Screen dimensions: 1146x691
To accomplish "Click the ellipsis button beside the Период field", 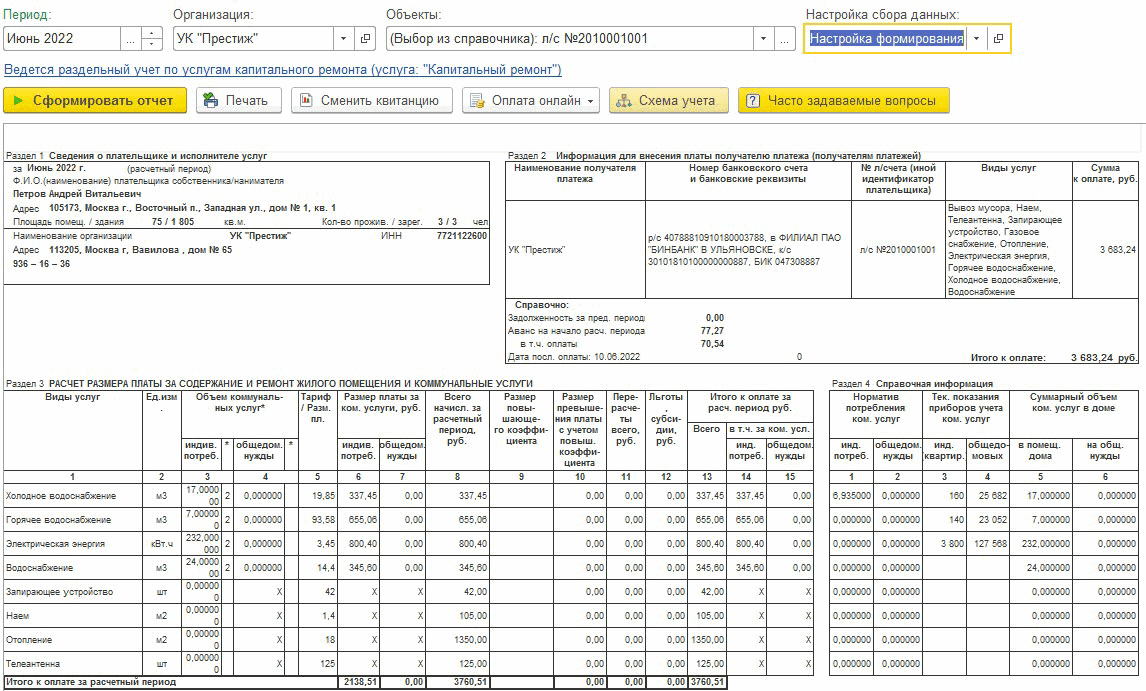I will point(130,39).
